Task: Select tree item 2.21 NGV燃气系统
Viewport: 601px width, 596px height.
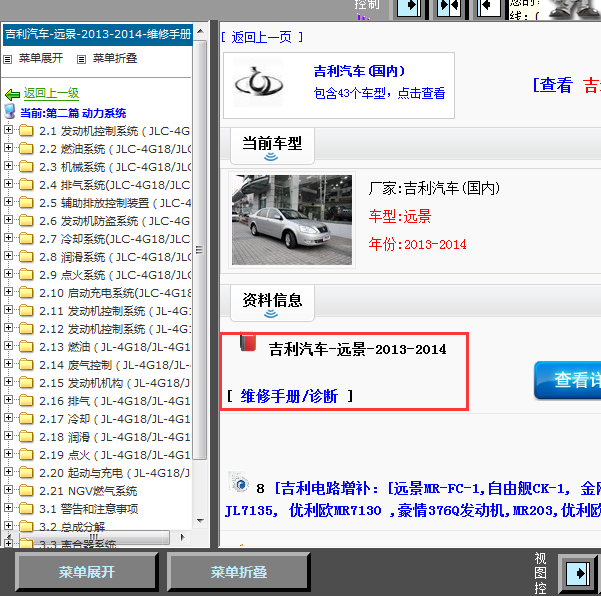Action: click(88, 491)
